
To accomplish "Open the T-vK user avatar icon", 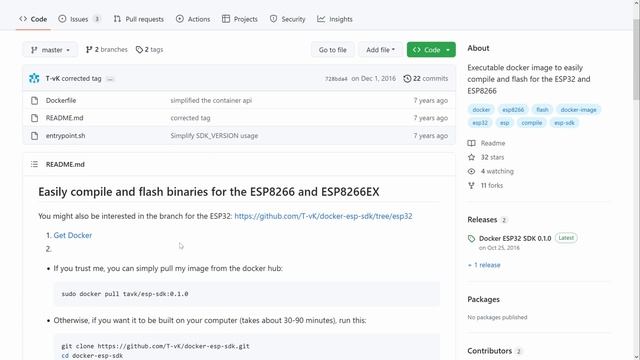I will 34,78.
